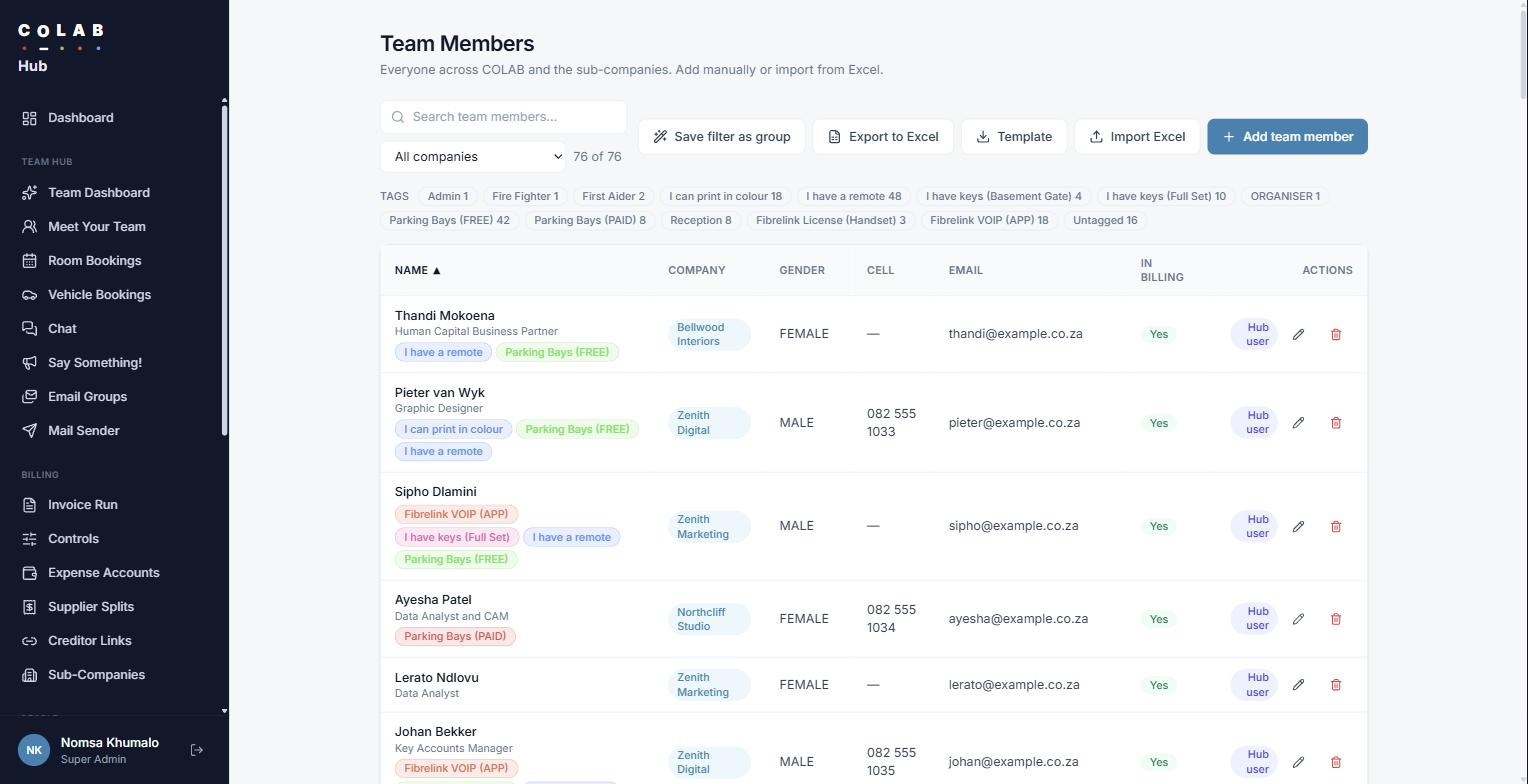1528x784 pixels.
Task: Click the edit pencil on Lerato Ndlovu's row
Action: point(1298,685)
